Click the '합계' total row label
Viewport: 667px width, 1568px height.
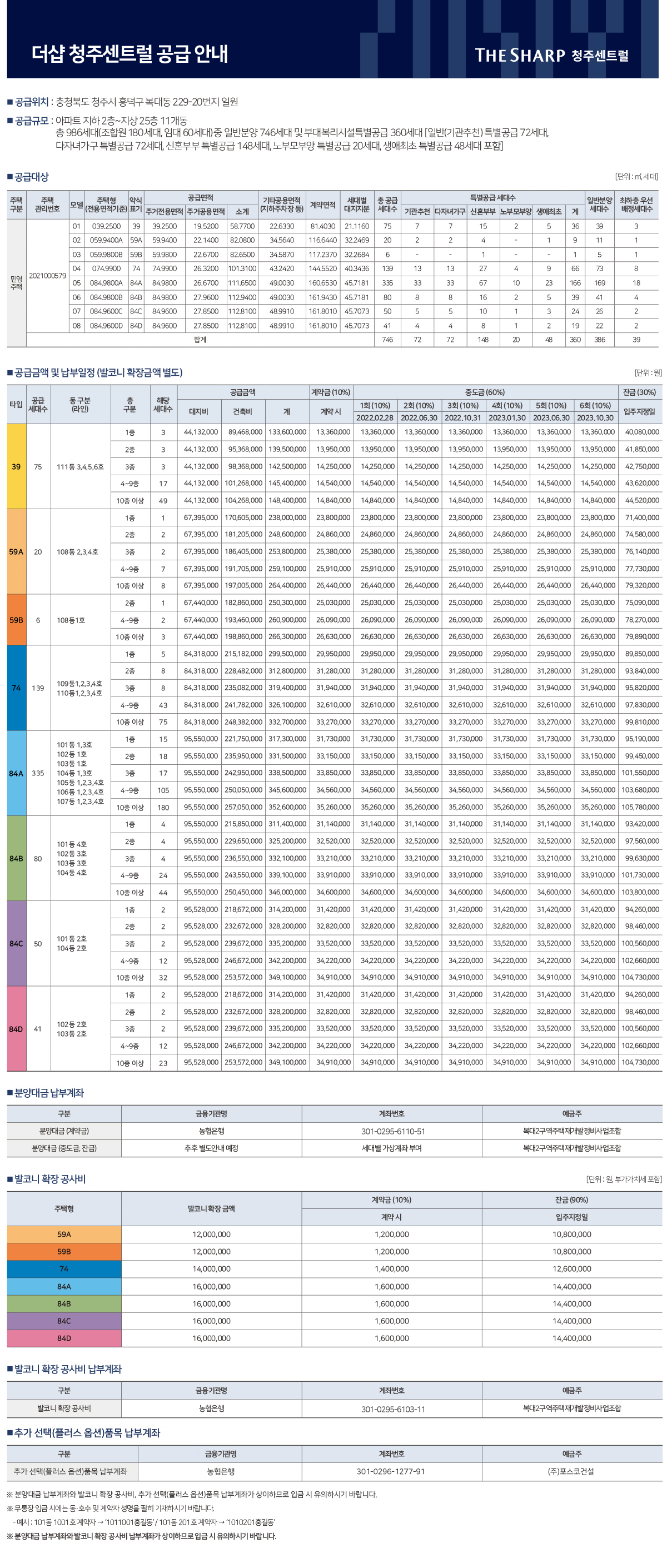[x=200, y=340]
